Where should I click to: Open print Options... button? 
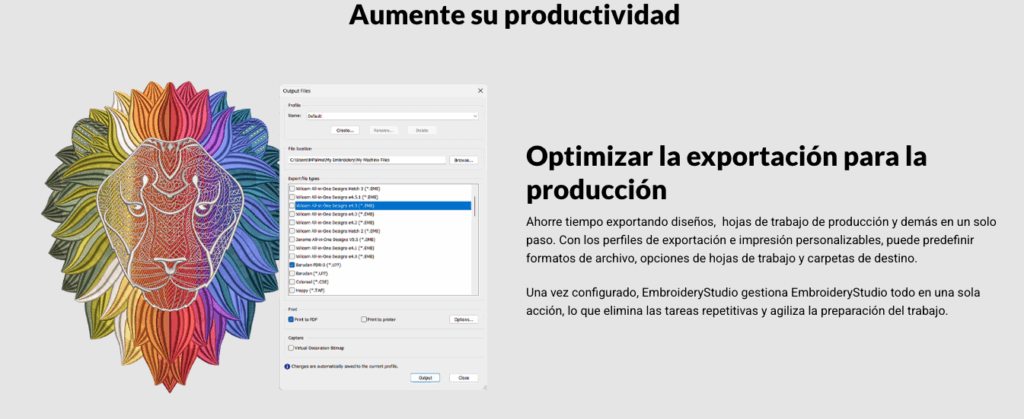(464, 320)
